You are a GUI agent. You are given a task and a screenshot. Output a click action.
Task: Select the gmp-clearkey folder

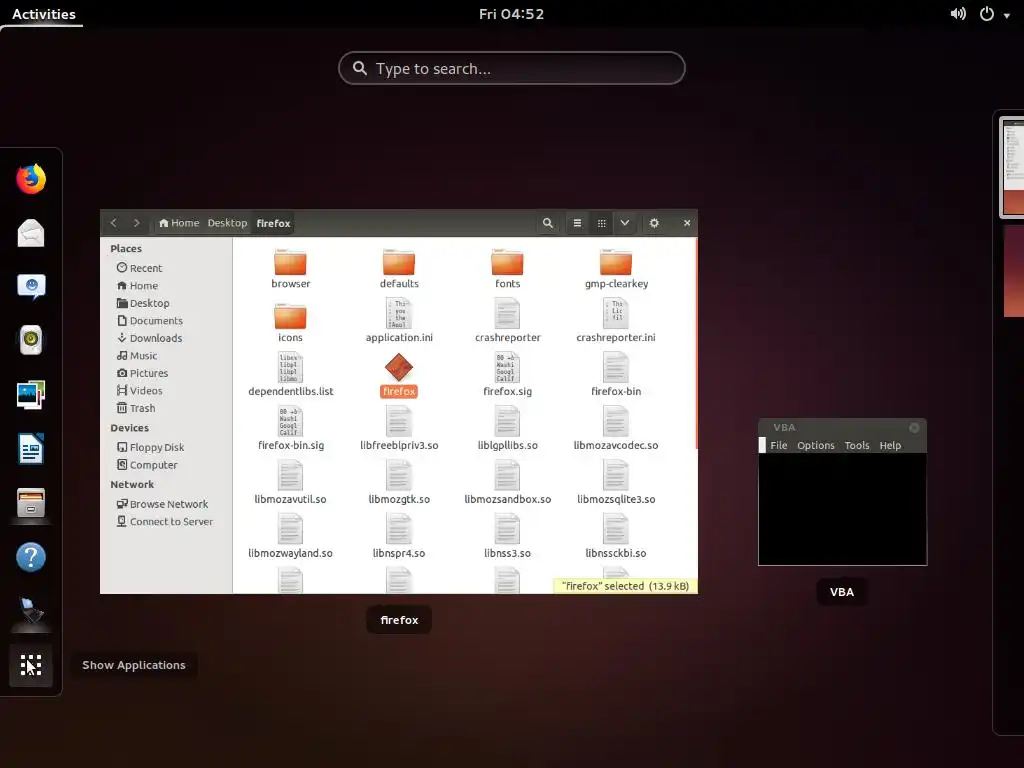point(616,268)
